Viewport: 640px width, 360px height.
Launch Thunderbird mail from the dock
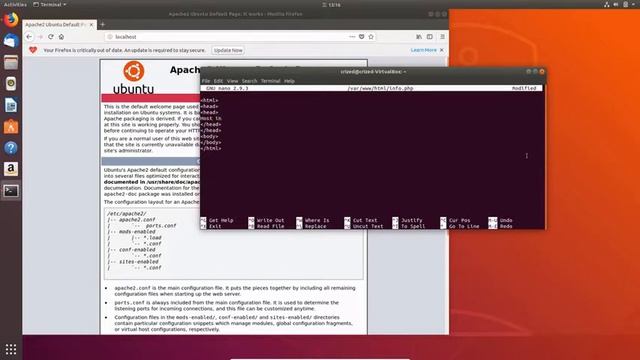click(x=11, y=41)
